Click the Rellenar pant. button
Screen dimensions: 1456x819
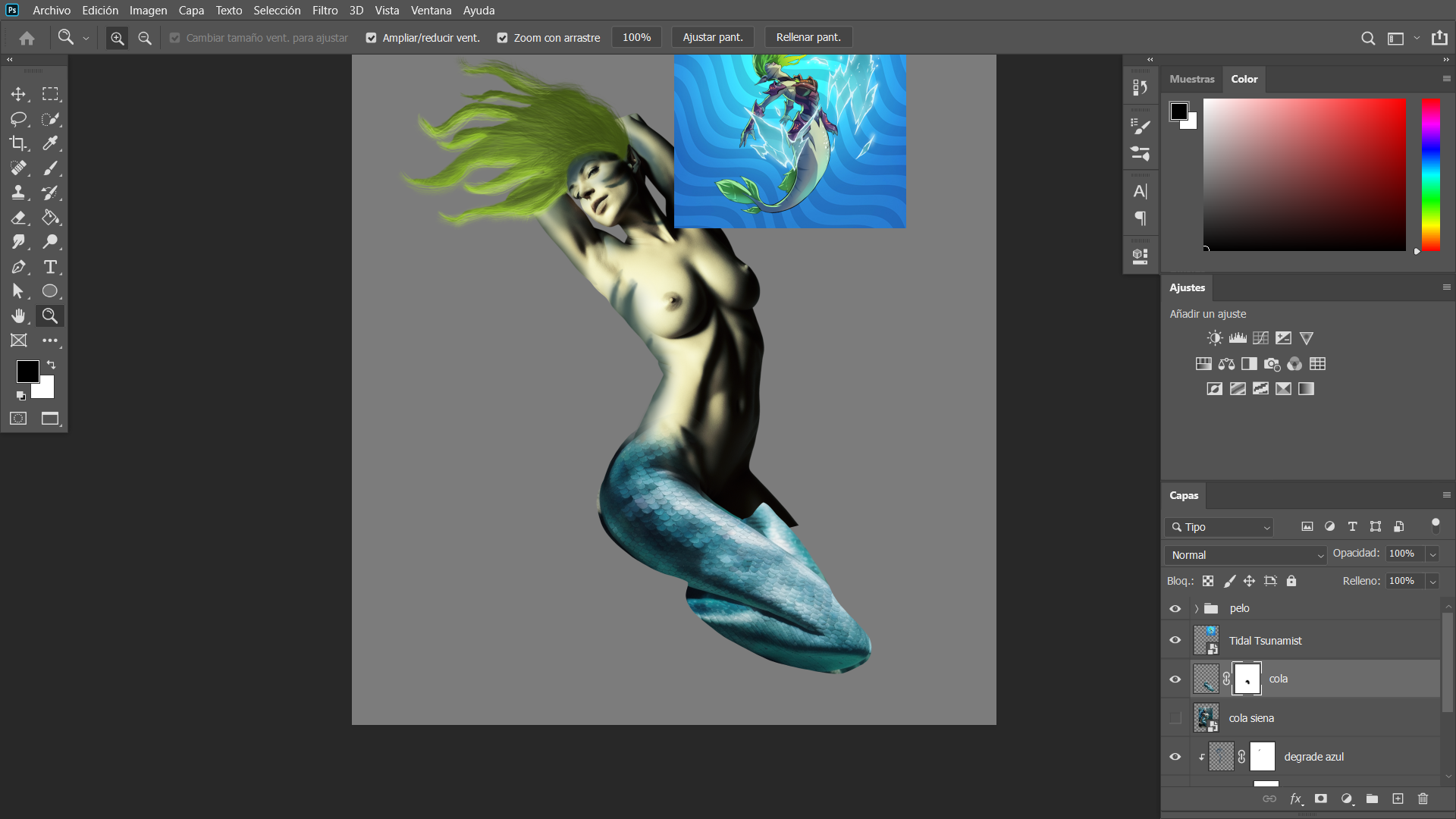pyautogui.click(x=808, y=38)
